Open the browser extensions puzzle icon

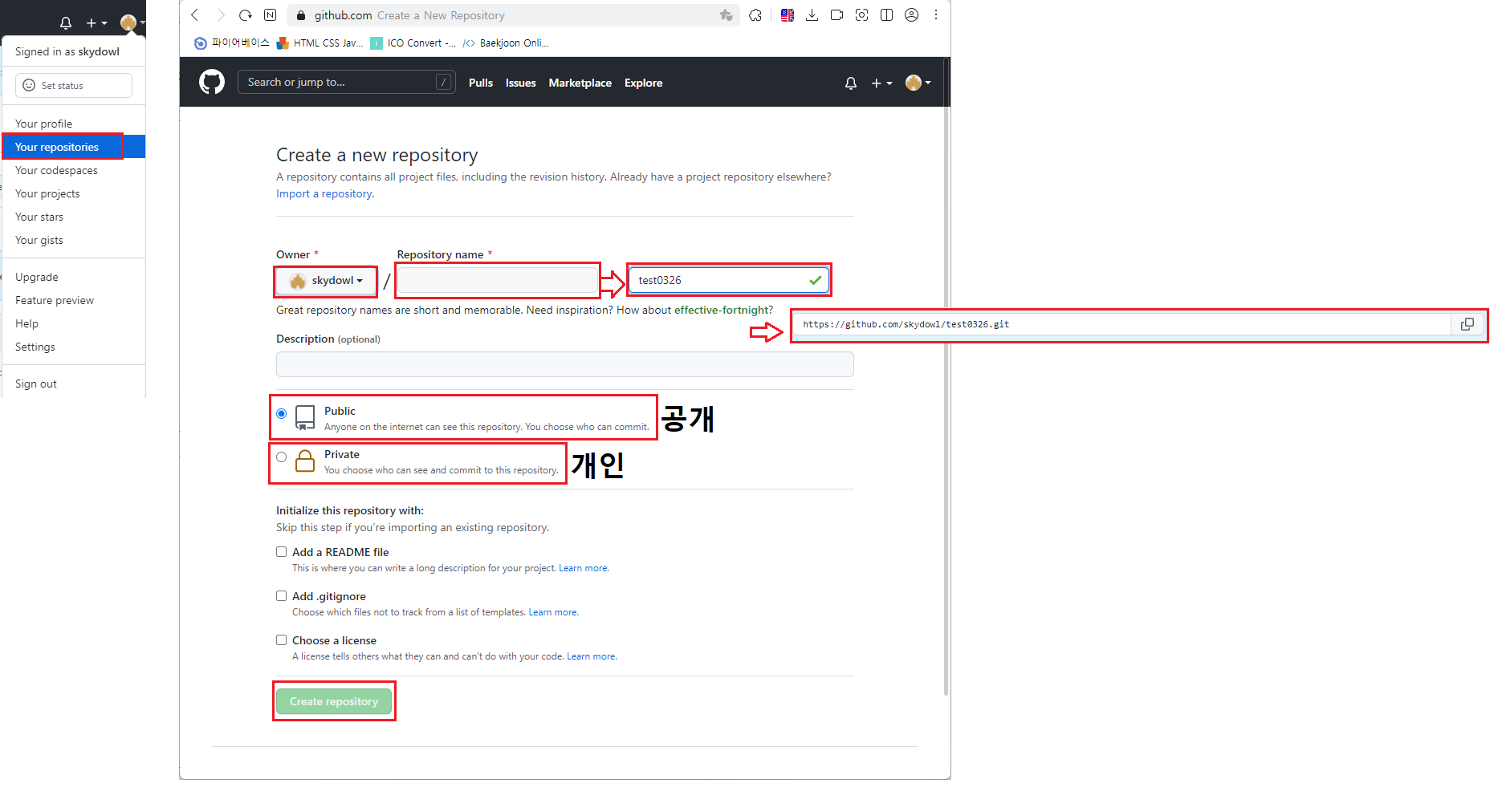[755, 15]
